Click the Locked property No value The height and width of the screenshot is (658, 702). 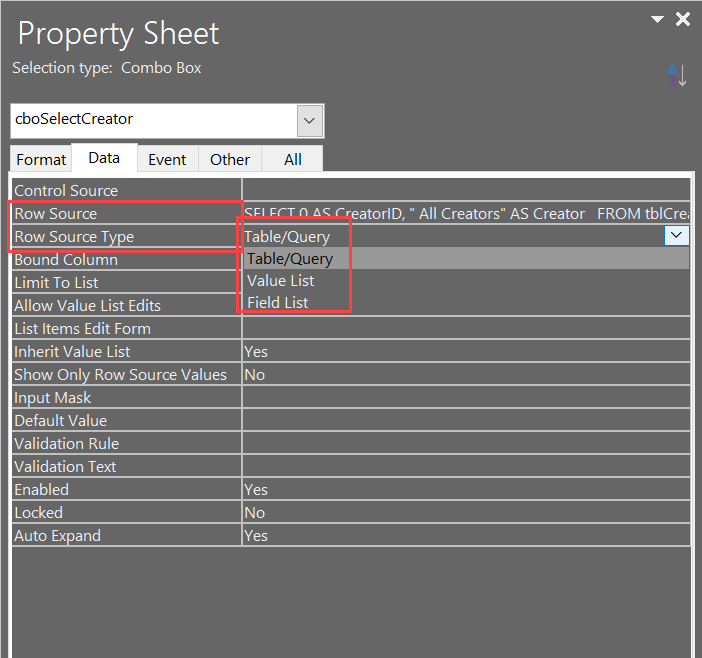click(x=465, y=512)
